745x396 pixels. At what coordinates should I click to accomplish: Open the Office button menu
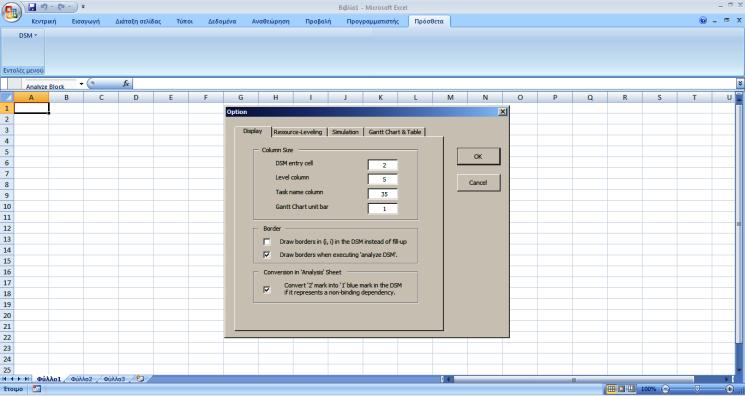point(11,11)
